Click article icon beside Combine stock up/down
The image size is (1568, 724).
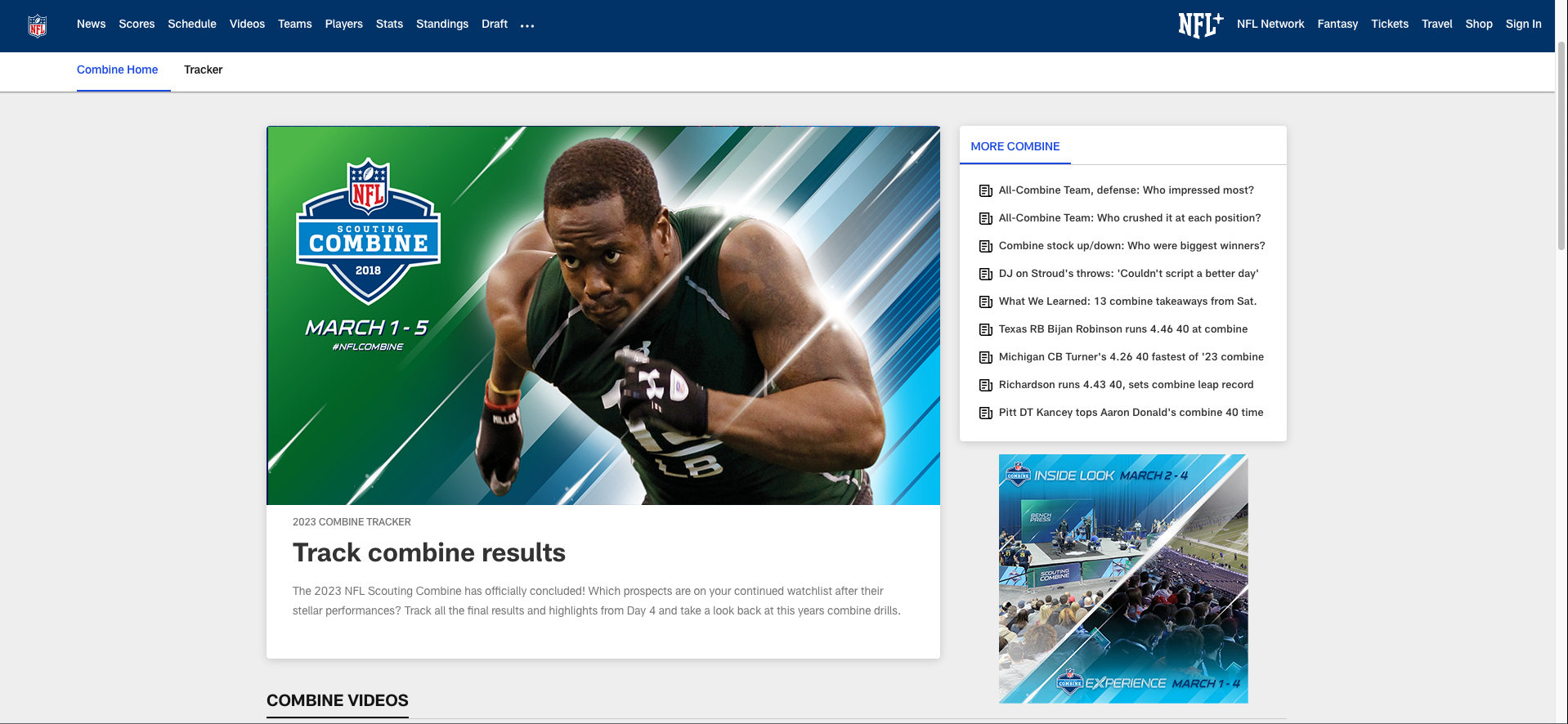pos(986,246)
